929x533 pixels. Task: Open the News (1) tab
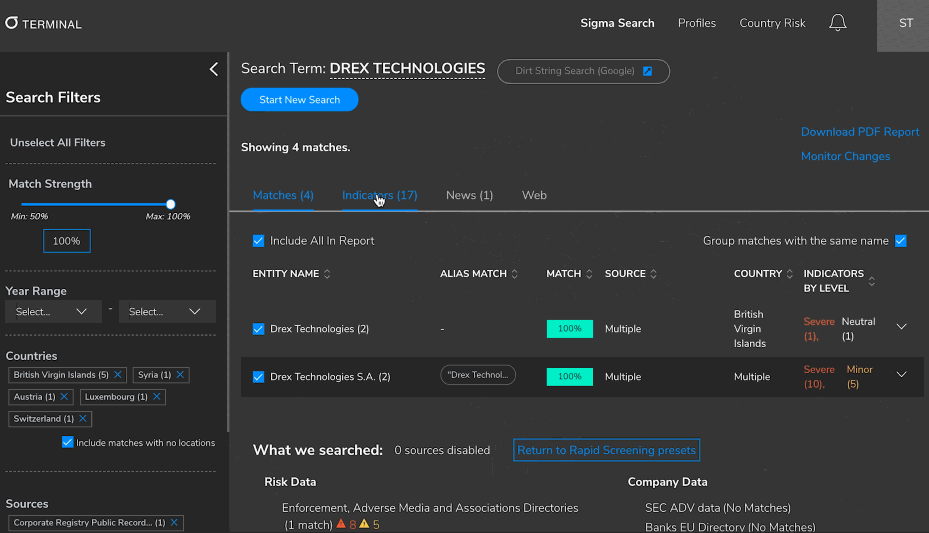tap(469, 195)
